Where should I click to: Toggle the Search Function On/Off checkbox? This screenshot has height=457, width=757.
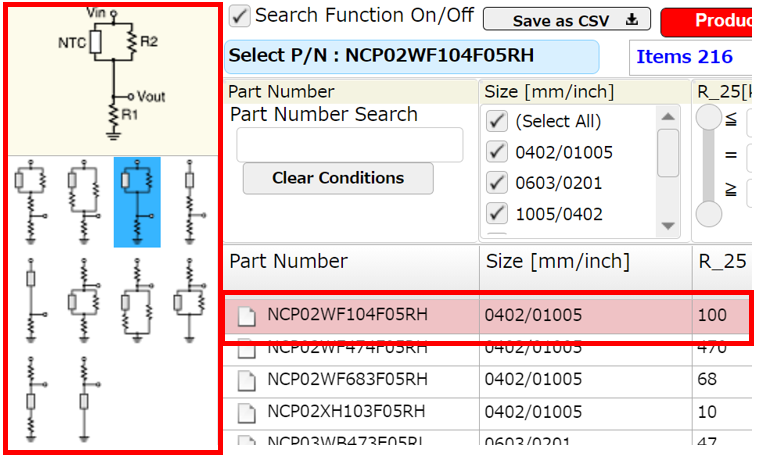point(239,16)
